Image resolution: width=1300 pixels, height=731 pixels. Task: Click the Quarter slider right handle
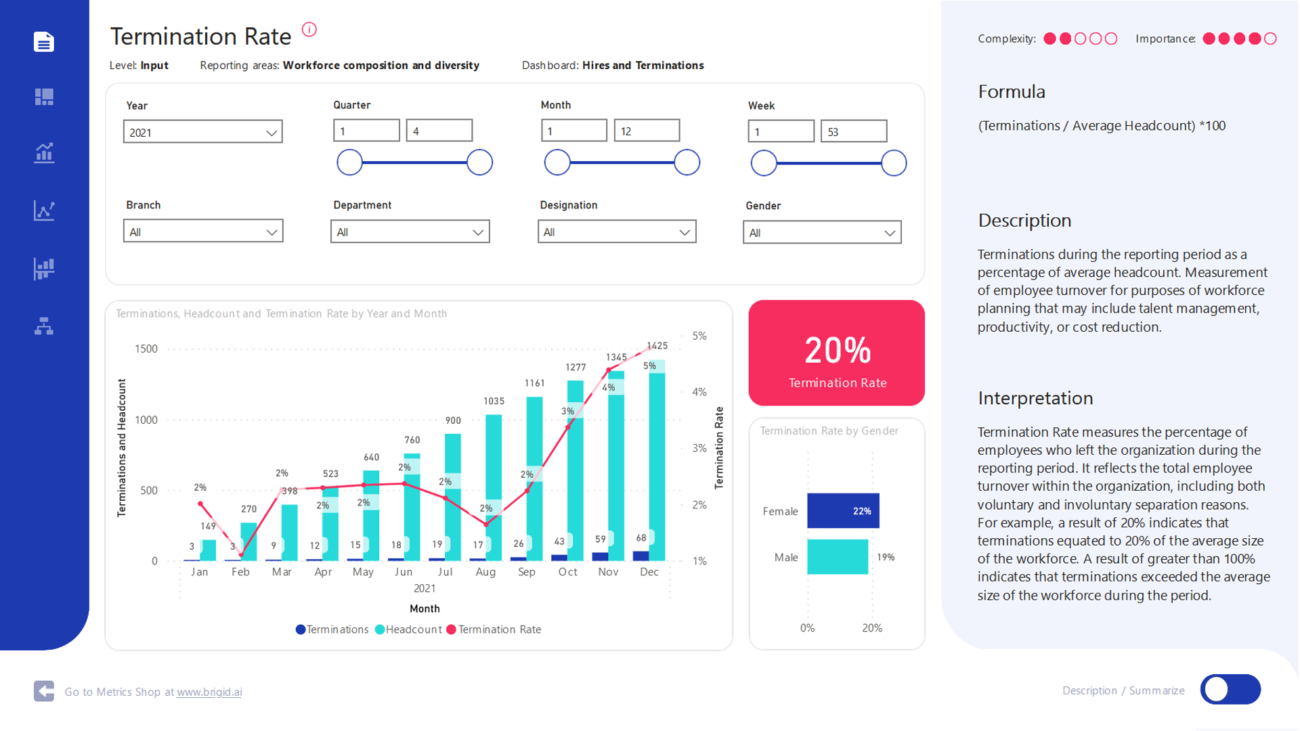[480, 162]
